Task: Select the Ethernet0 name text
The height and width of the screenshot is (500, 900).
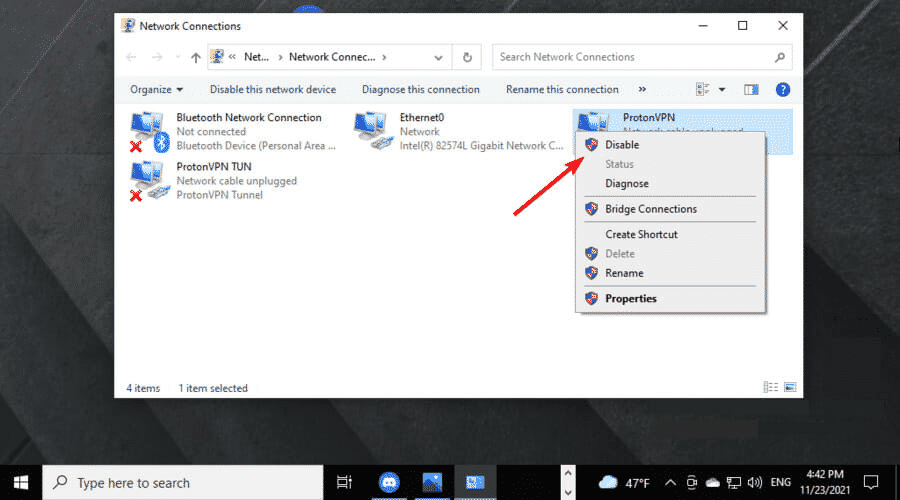Action: coord(422,117)
